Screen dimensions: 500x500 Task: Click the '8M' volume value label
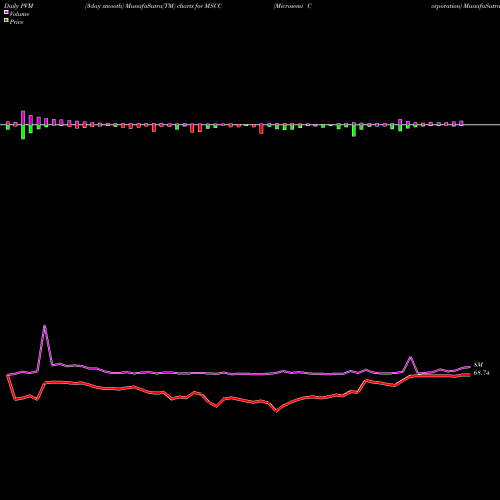coord(478,365)
